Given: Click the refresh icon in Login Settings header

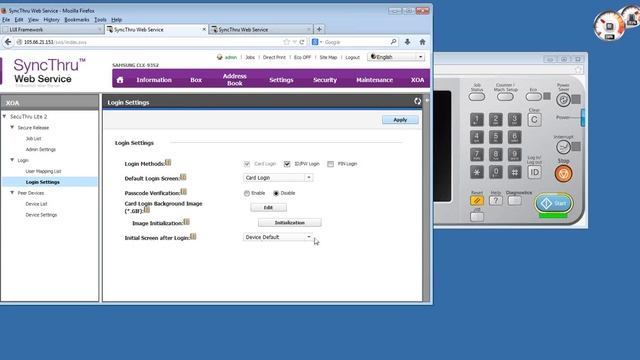Looking at the screenshot, I should (x=417, y=101).
